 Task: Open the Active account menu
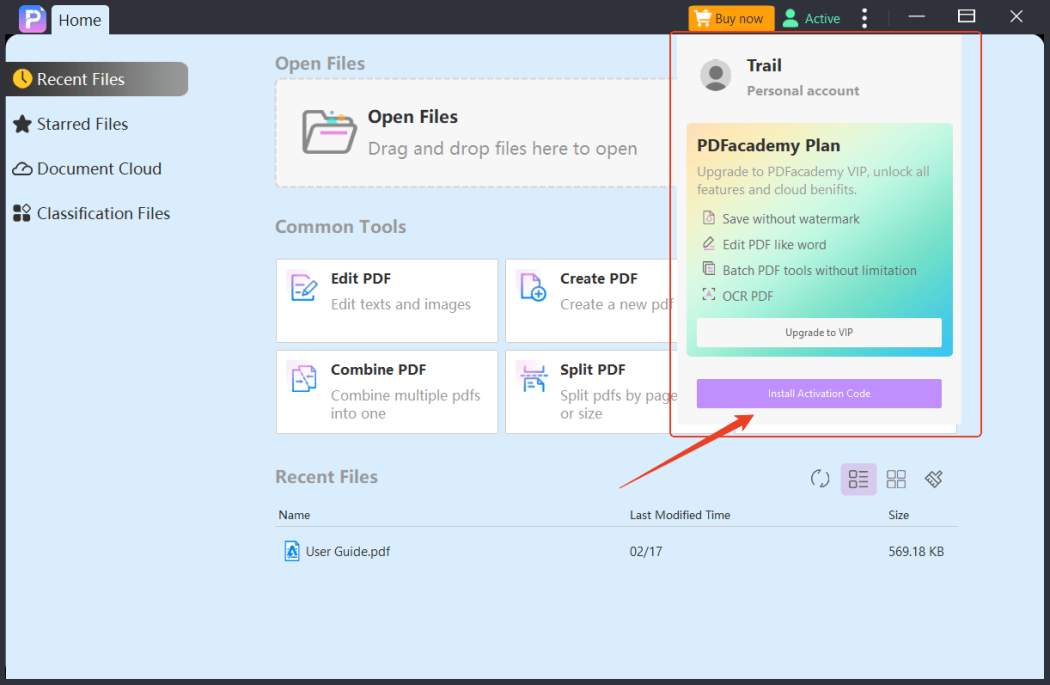pos(812,18)
